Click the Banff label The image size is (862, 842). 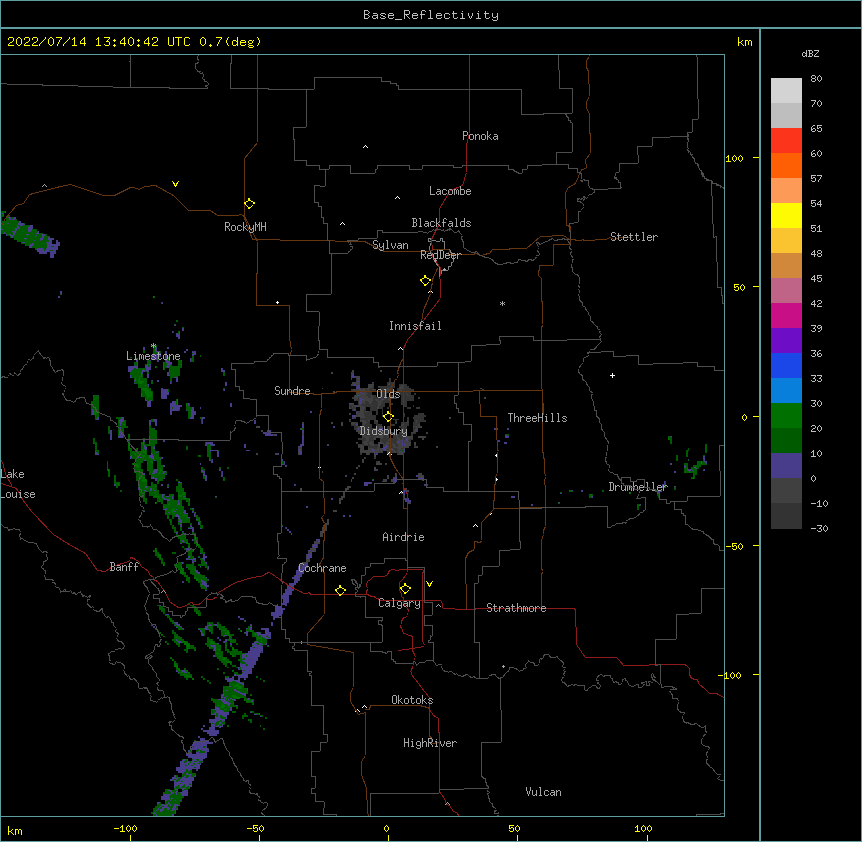[x=124, y=567]
